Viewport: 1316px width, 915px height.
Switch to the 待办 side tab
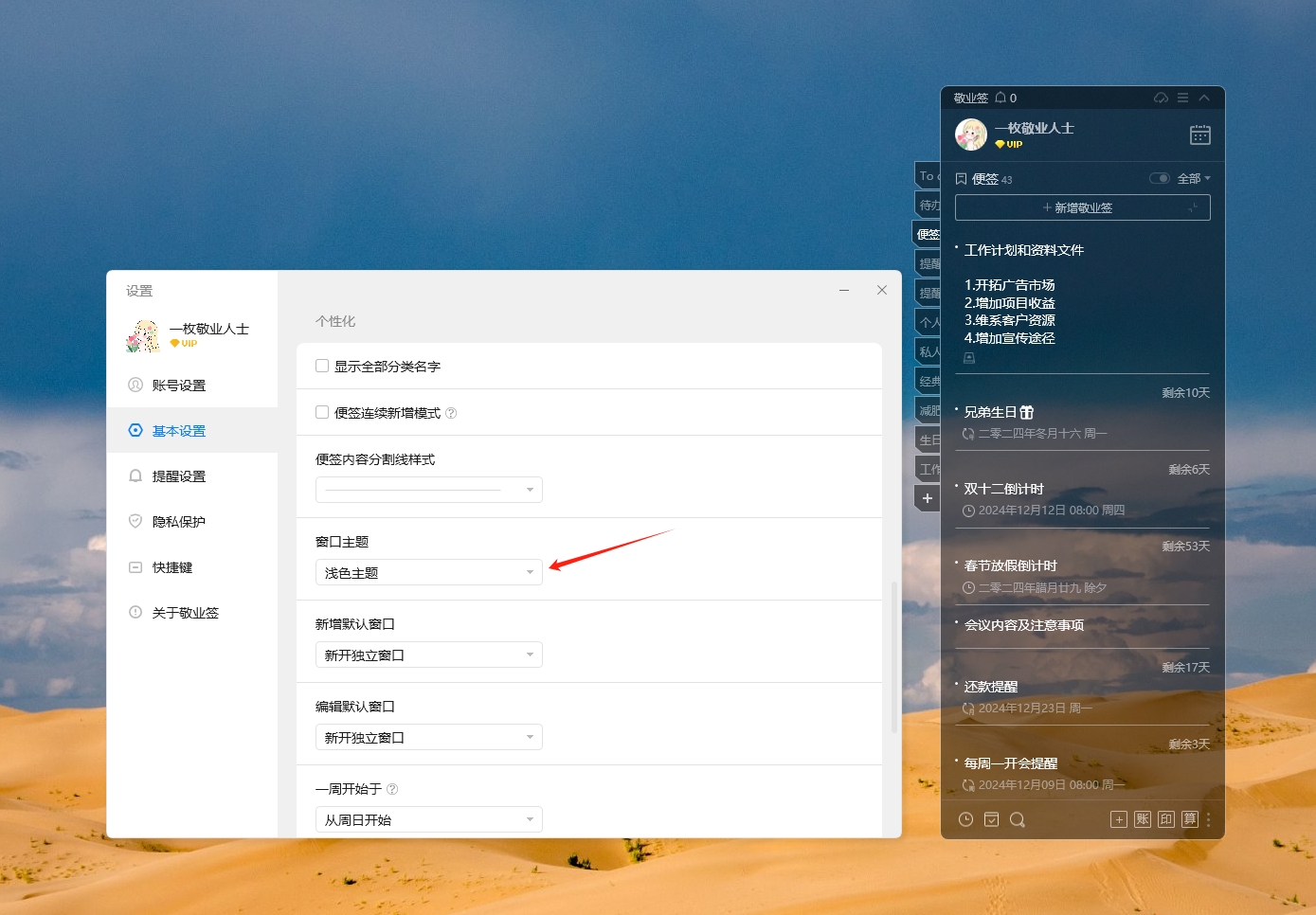(928, 205)
